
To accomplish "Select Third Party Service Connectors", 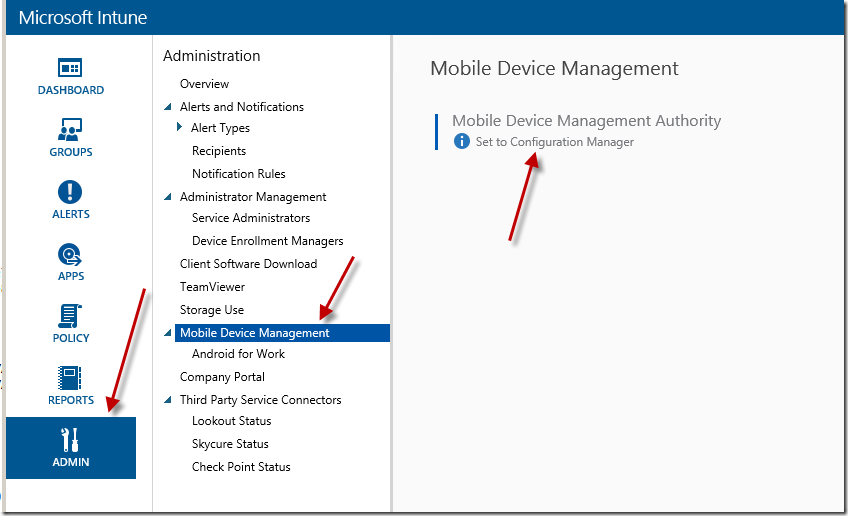I will [x=261, y=400].
